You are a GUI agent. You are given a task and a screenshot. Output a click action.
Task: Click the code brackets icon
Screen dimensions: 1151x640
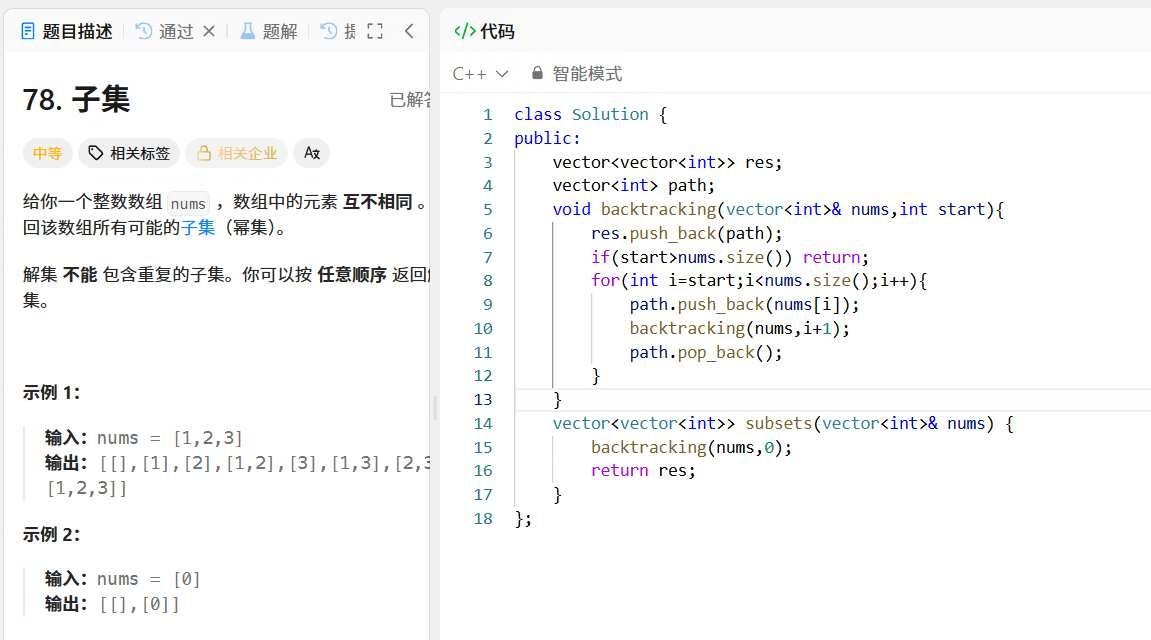[465, 31]
